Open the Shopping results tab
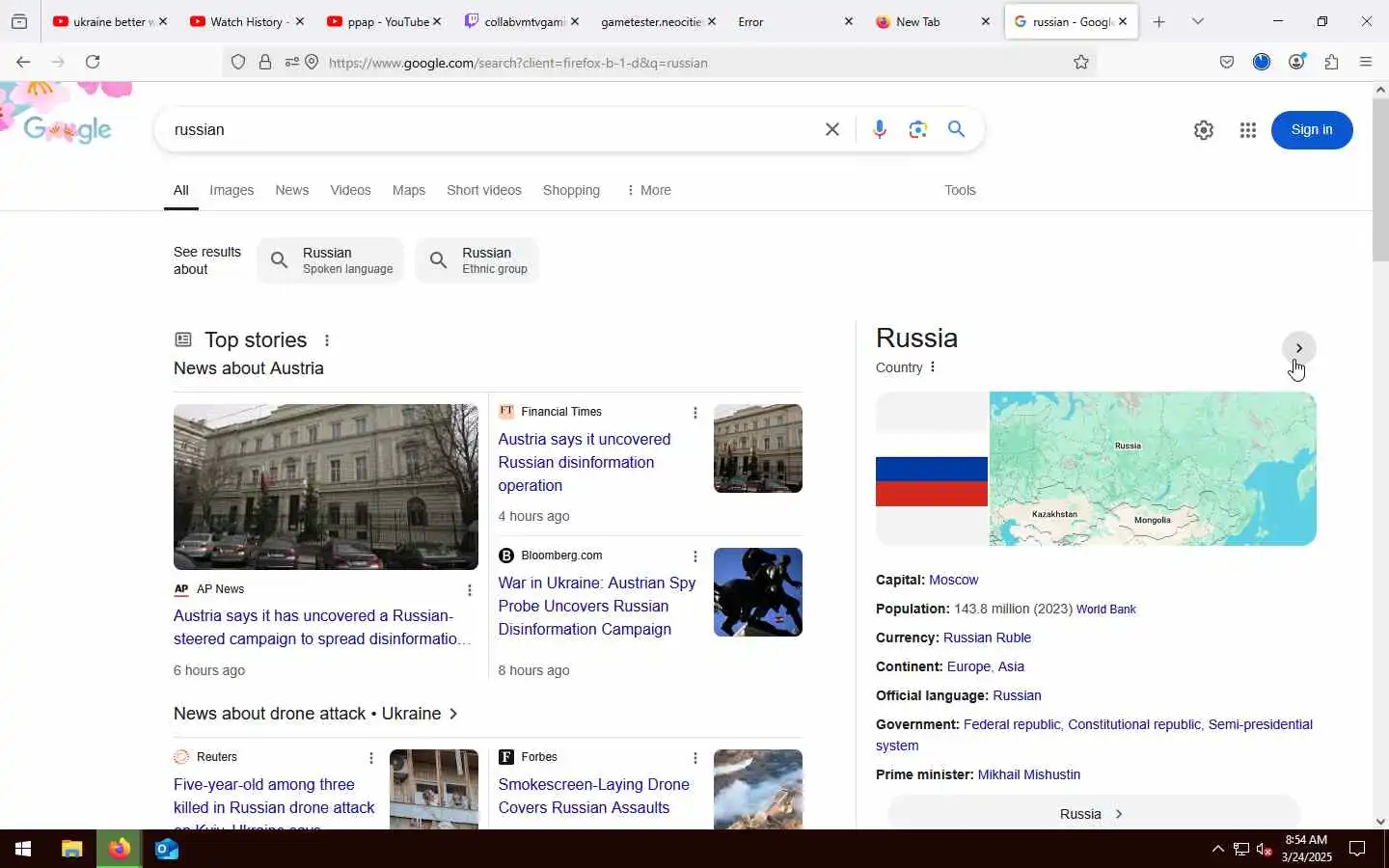The width and height of the screenshot is (1389, 868). 571,190
